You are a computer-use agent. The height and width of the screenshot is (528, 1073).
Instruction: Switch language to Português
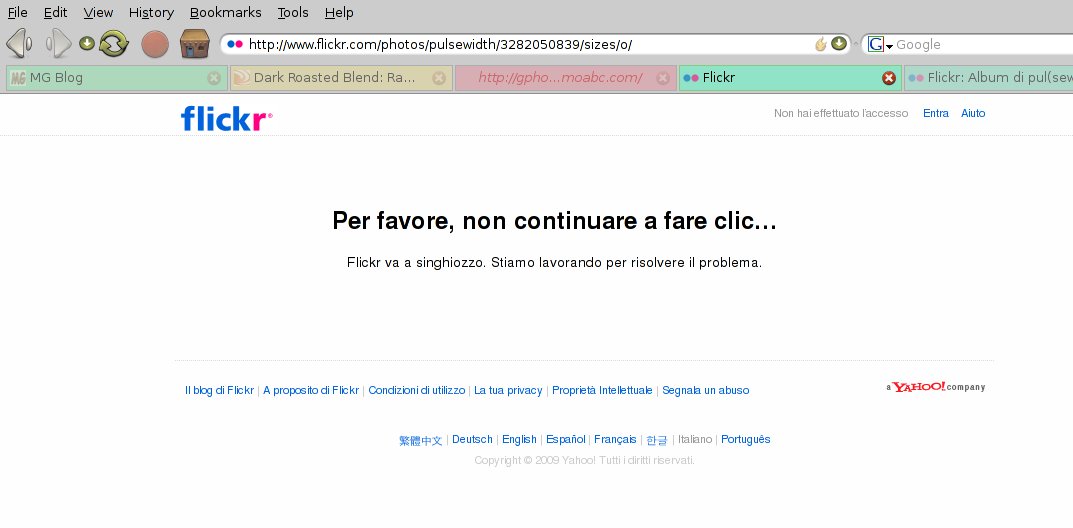[746, 440]
